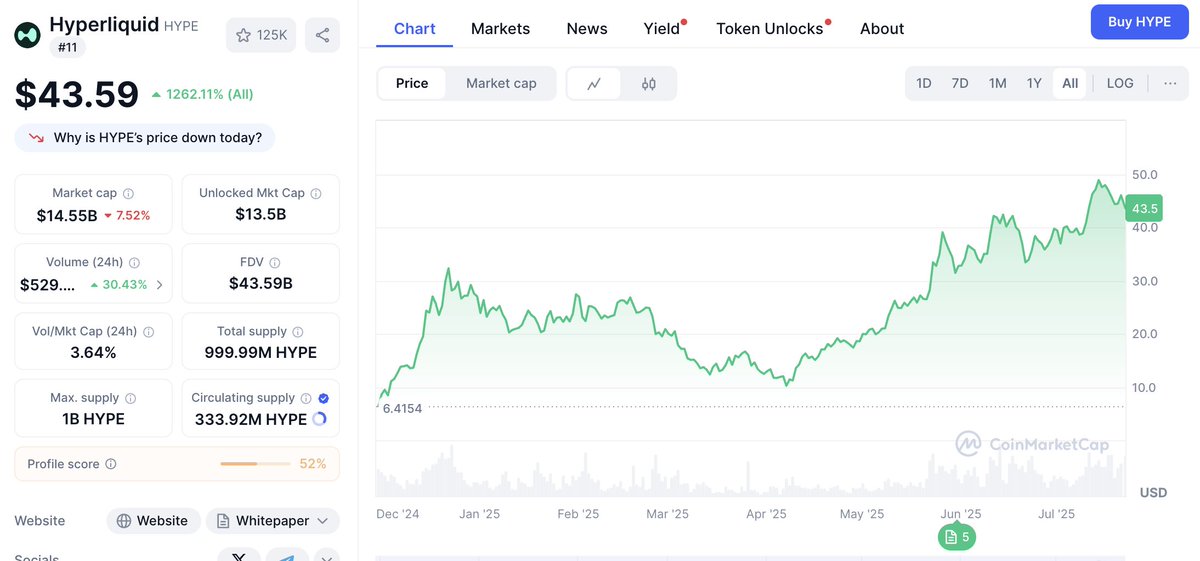Expand Volume (24h) details chevron
Image resolution: width=1200 pixels, height=561 pixels.
[159, 285]
